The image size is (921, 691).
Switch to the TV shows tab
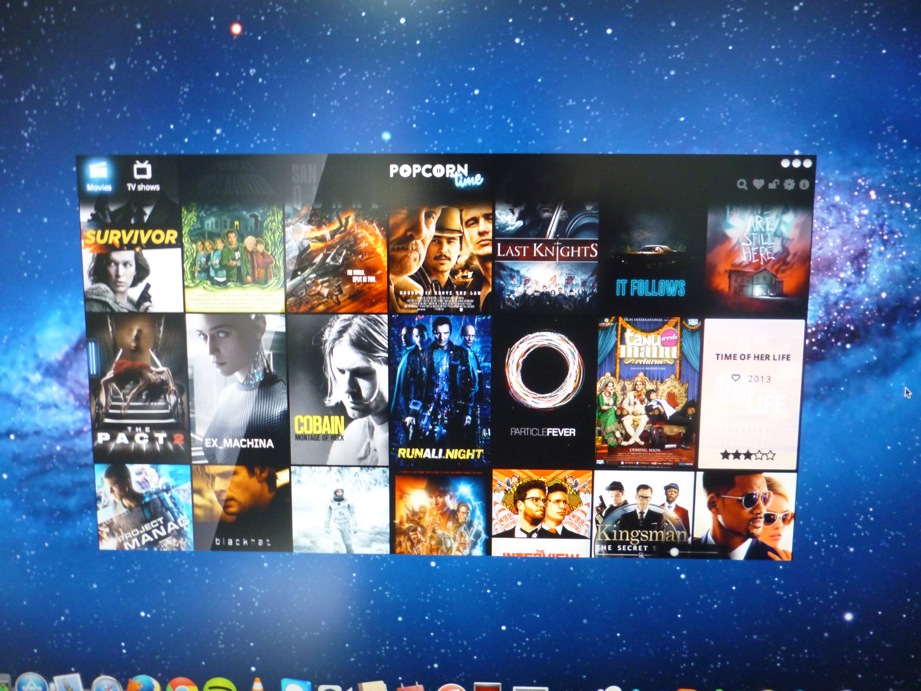point(143,176)
